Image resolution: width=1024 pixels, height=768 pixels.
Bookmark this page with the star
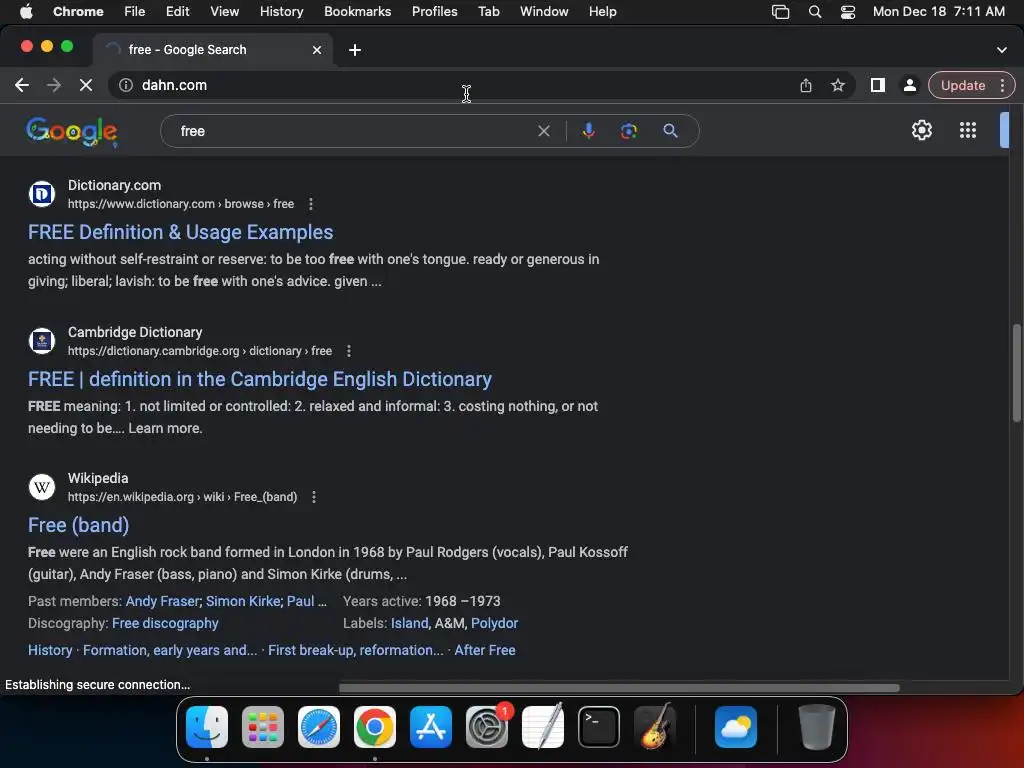pyautogui.click(x=838, y=85)
